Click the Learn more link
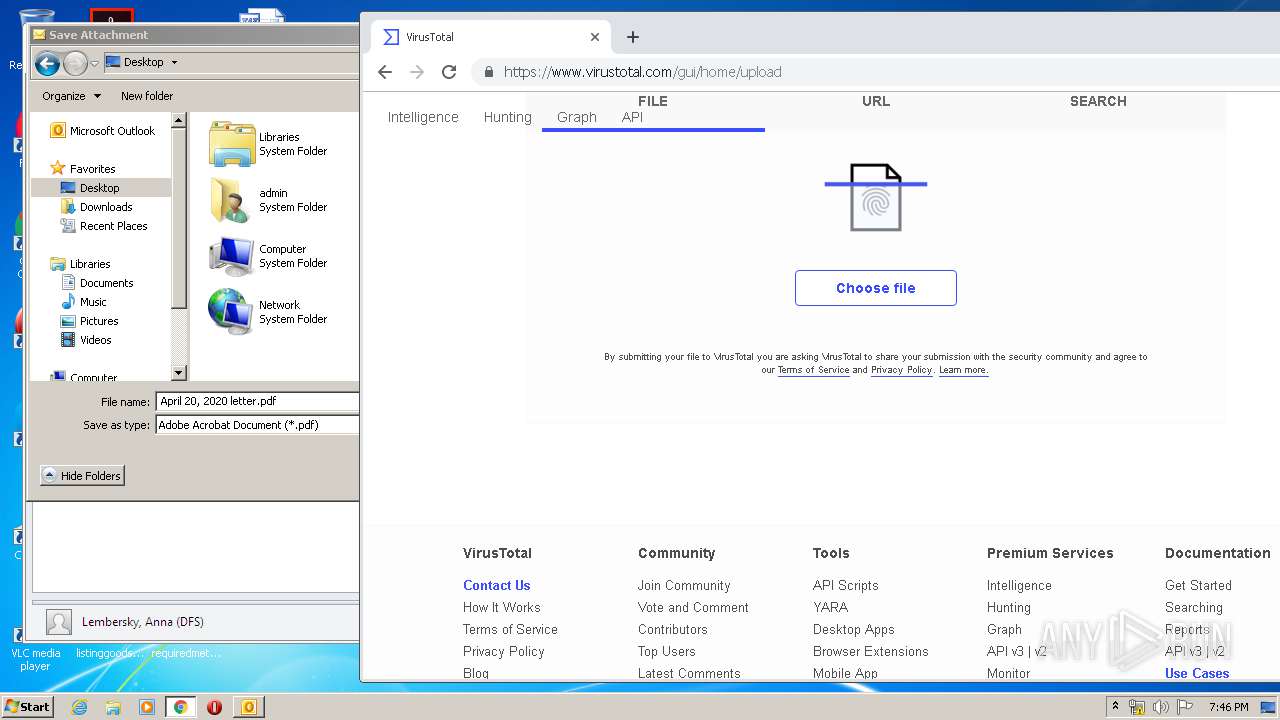 pyautogui.click(x=963, y=370)
